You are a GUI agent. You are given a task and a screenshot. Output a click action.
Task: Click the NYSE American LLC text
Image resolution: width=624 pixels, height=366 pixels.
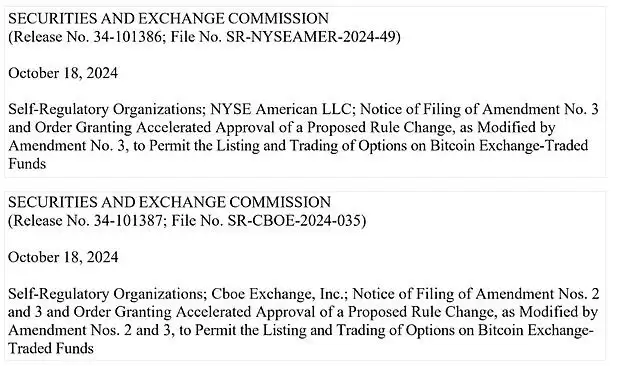[x=281, y=109]
